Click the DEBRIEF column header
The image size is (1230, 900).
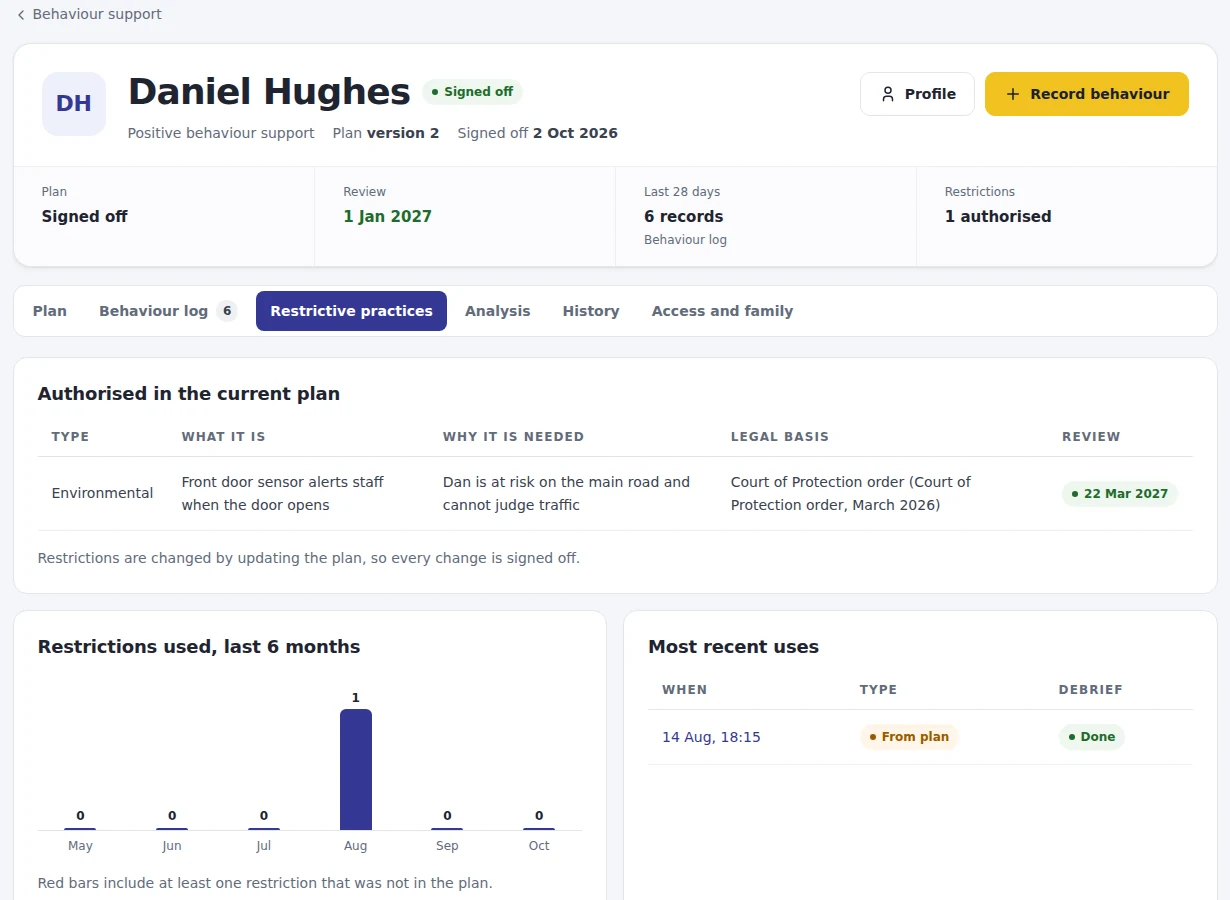coord(1091,690)
